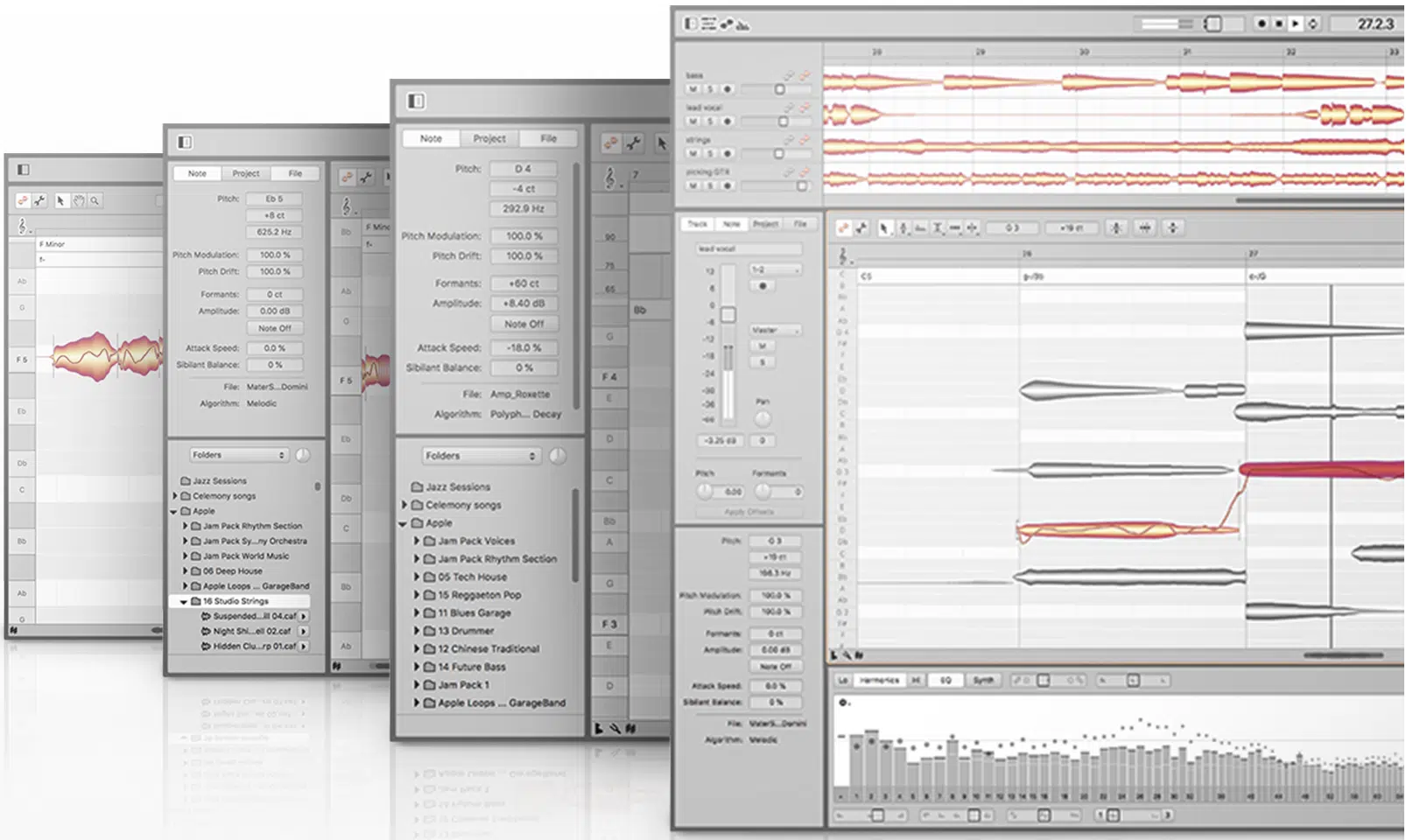Arm recording on the lead vocal track
Image resolution: width=1406 pixels, height=840 pixels.
click(x=727, y=122)
